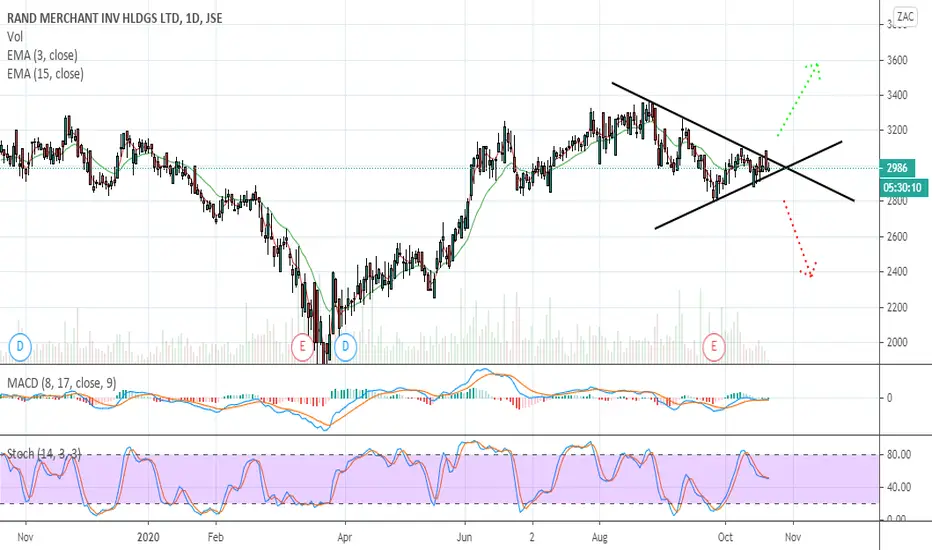The width and height of the screenshot is (932, 550).
Task: Click the 2600 price axis label
Action: pos(897,237)
